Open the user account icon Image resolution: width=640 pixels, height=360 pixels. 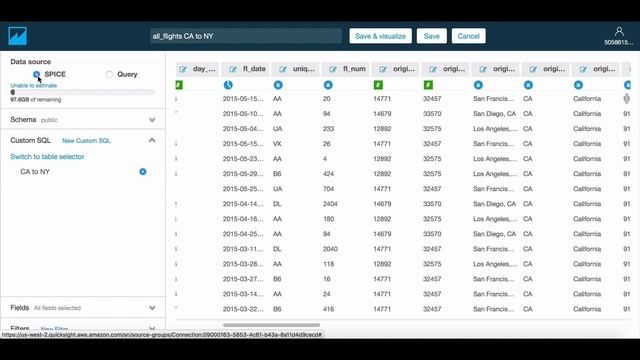619,31
